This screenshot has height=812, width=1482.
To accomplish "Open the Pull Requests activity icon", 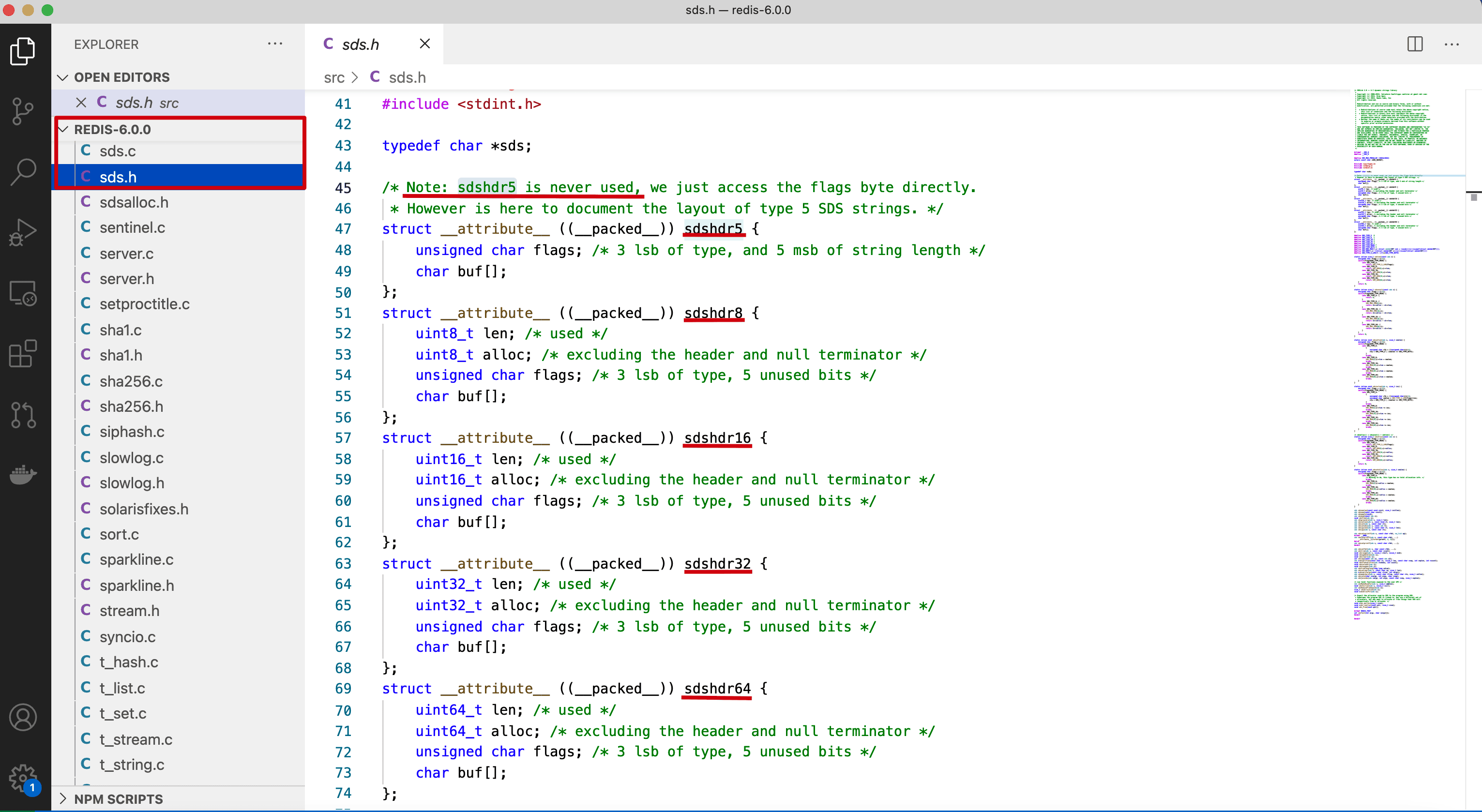I will coord(23,414).
